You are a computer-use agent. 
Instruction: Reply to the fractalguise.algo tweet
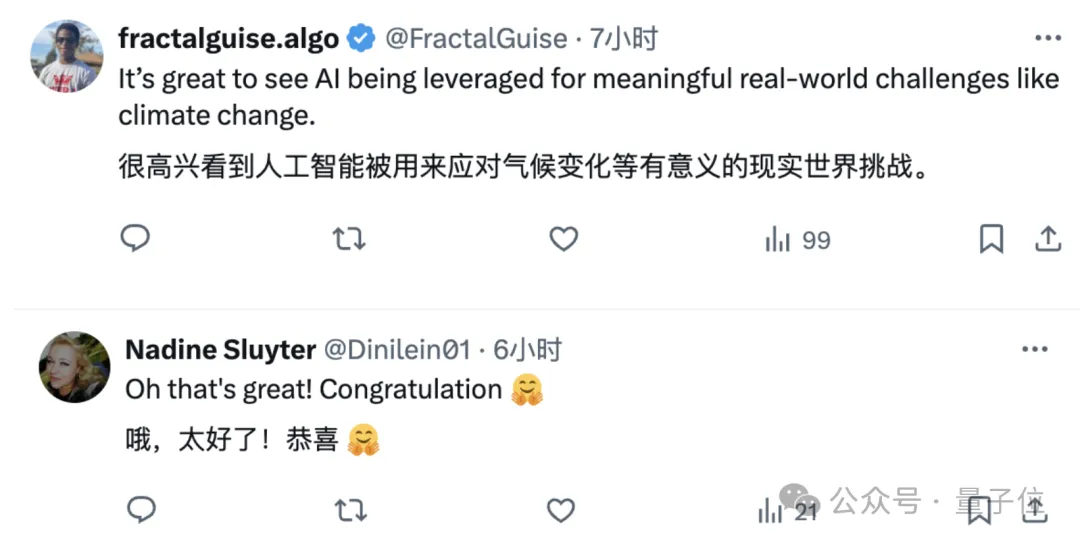click(x=135, y=239)
